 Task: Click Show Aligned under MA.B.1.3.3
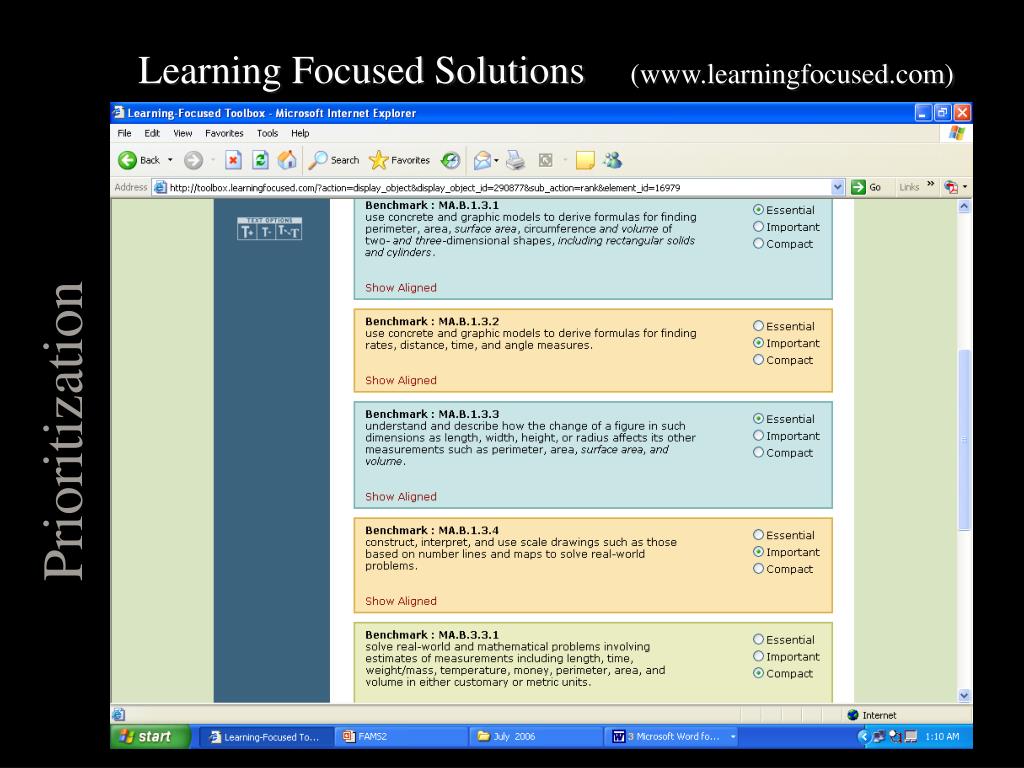coord(400,497)
